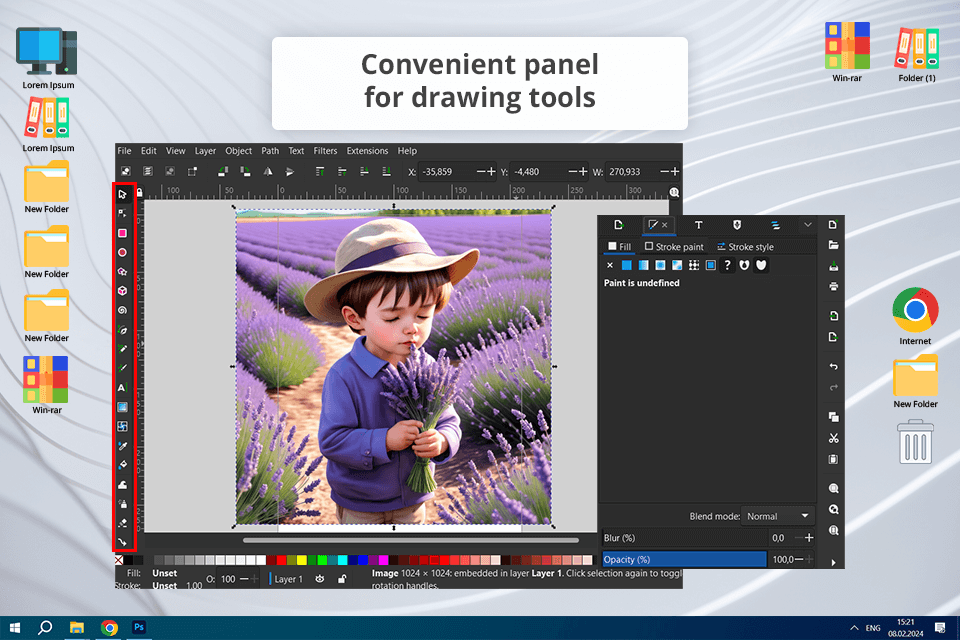Select the Tweak tool

(122, 484)
